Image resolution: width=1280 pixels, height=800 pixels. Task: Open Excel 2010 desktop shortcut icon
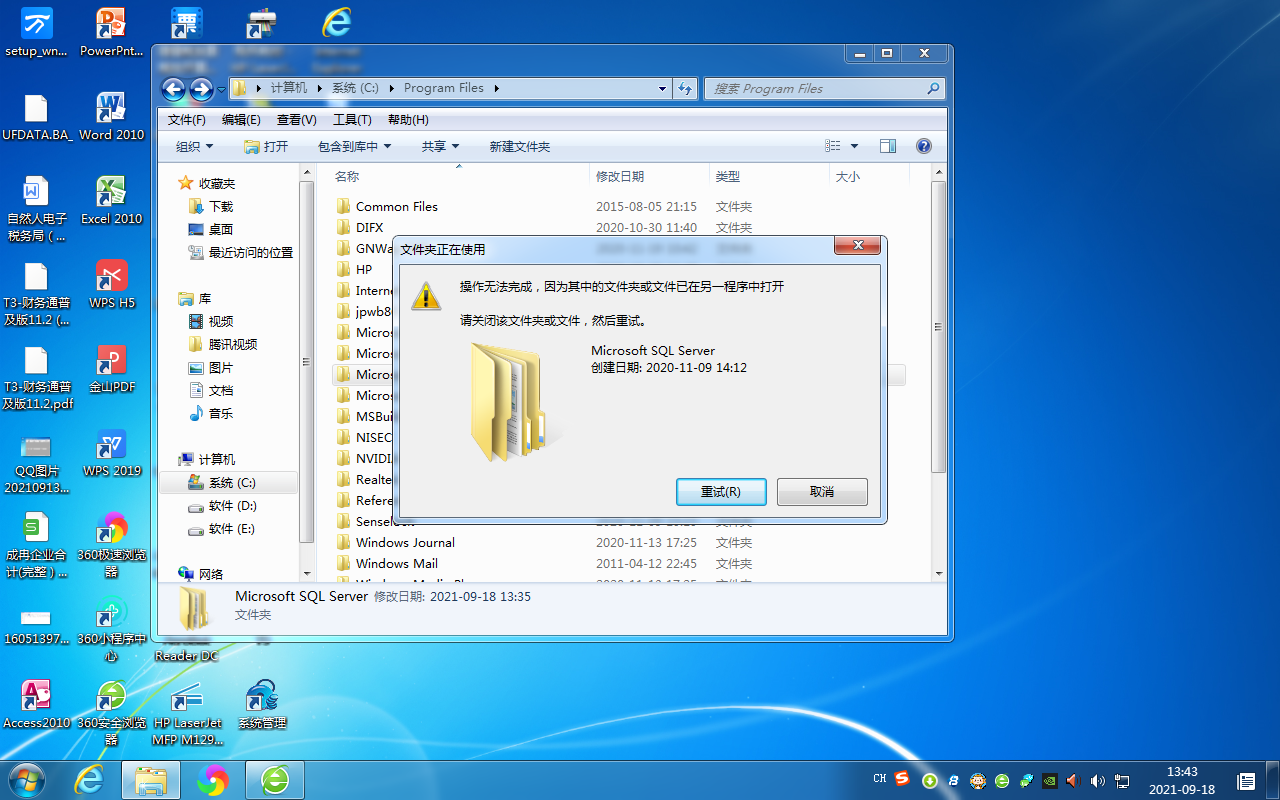click(x=111, y=200)
